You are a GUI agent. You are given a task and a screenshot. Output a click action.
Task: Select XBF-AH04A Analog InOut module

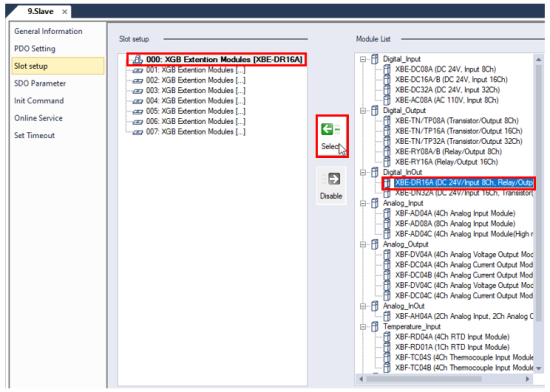[464, 316]
